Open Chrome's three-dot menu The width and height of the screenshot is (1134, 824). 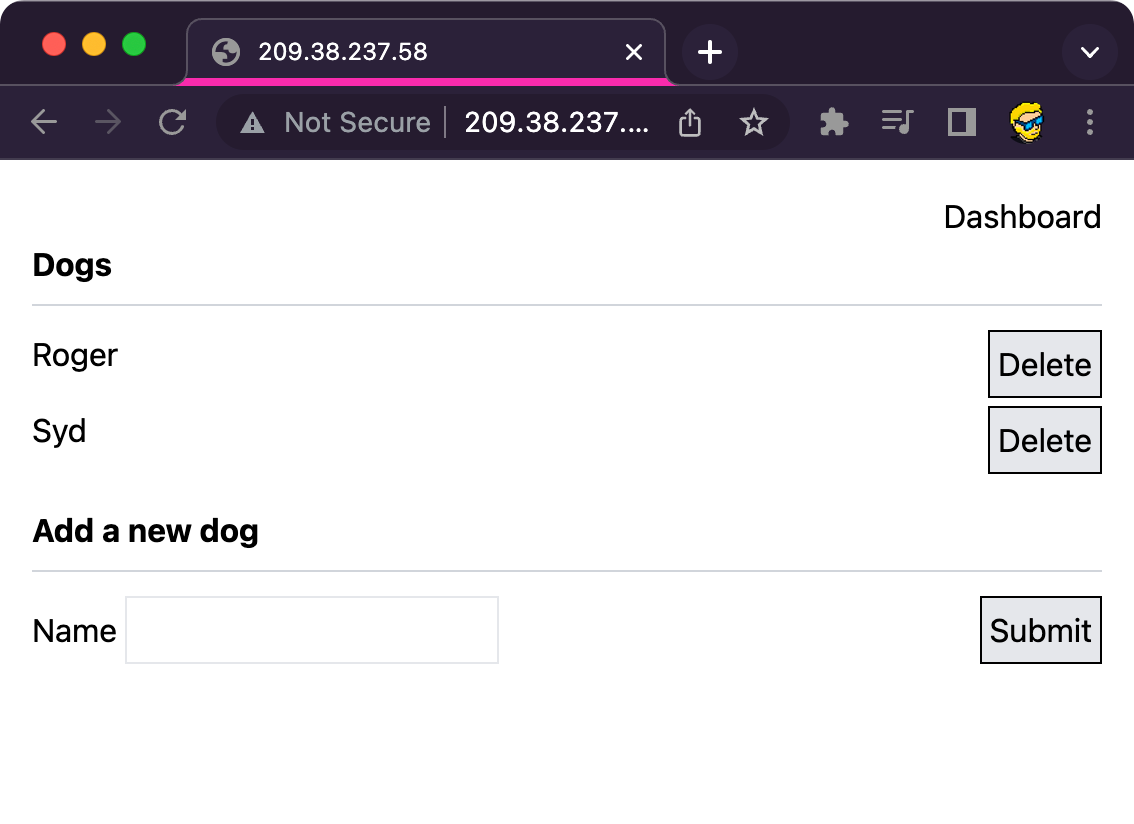pos(1090,122)
